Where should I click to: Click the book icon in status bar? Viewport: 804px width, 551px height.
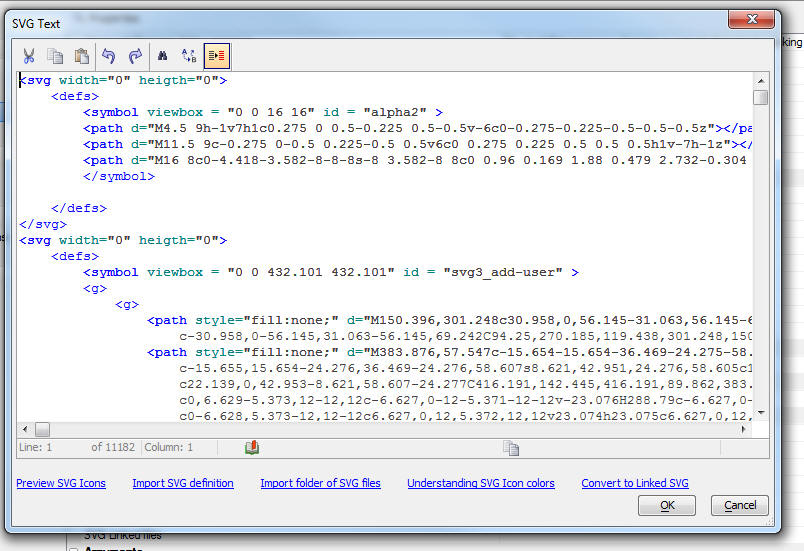(x=252, y=447)
